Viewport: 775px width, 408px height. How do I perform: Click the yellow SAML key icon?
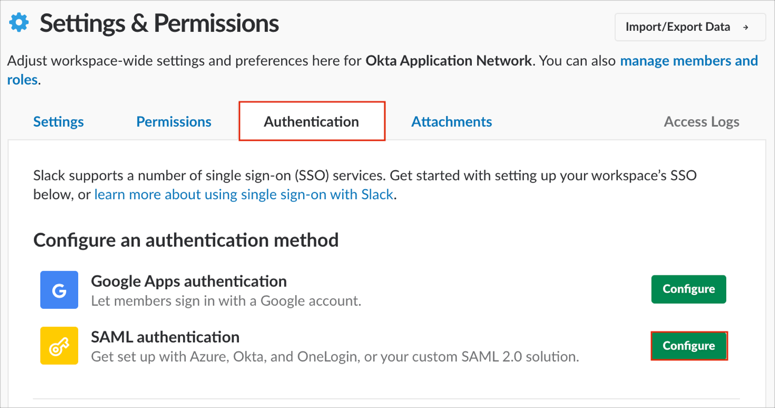point(59,346)
